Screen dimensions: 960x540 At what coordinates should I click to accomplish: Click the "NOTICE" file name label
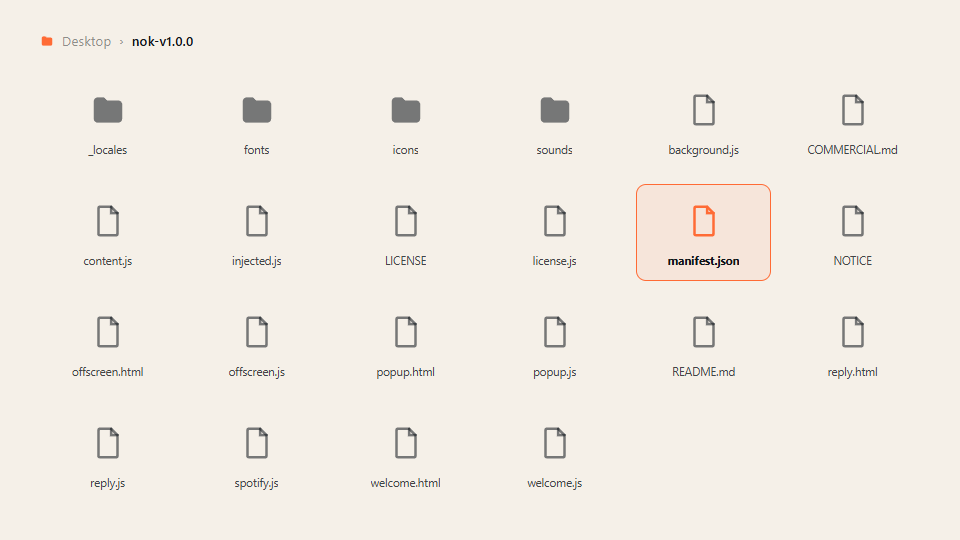[x=853, y=261]
